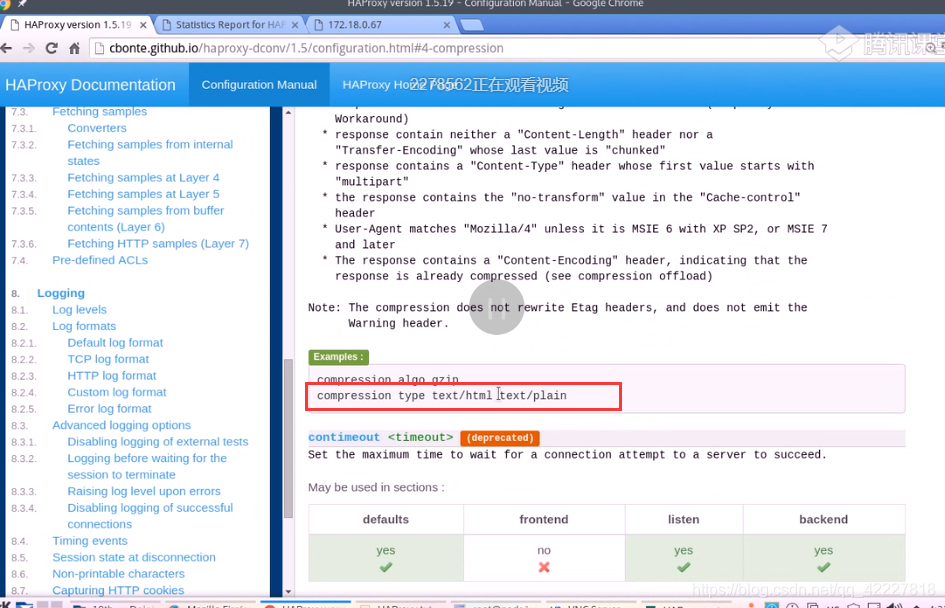Click the sidebar scrollbar down arrow
The height and width of the screenshot is (608, 945).
pos(288,592)
